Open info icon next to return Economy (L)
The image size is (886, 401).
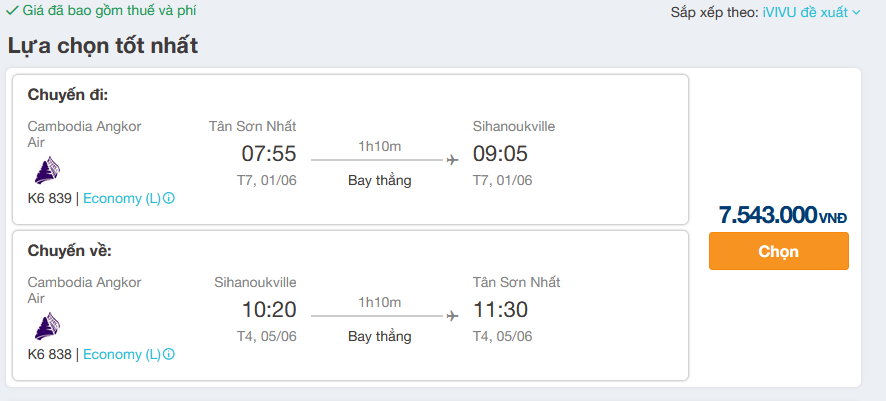click(168, 355)
